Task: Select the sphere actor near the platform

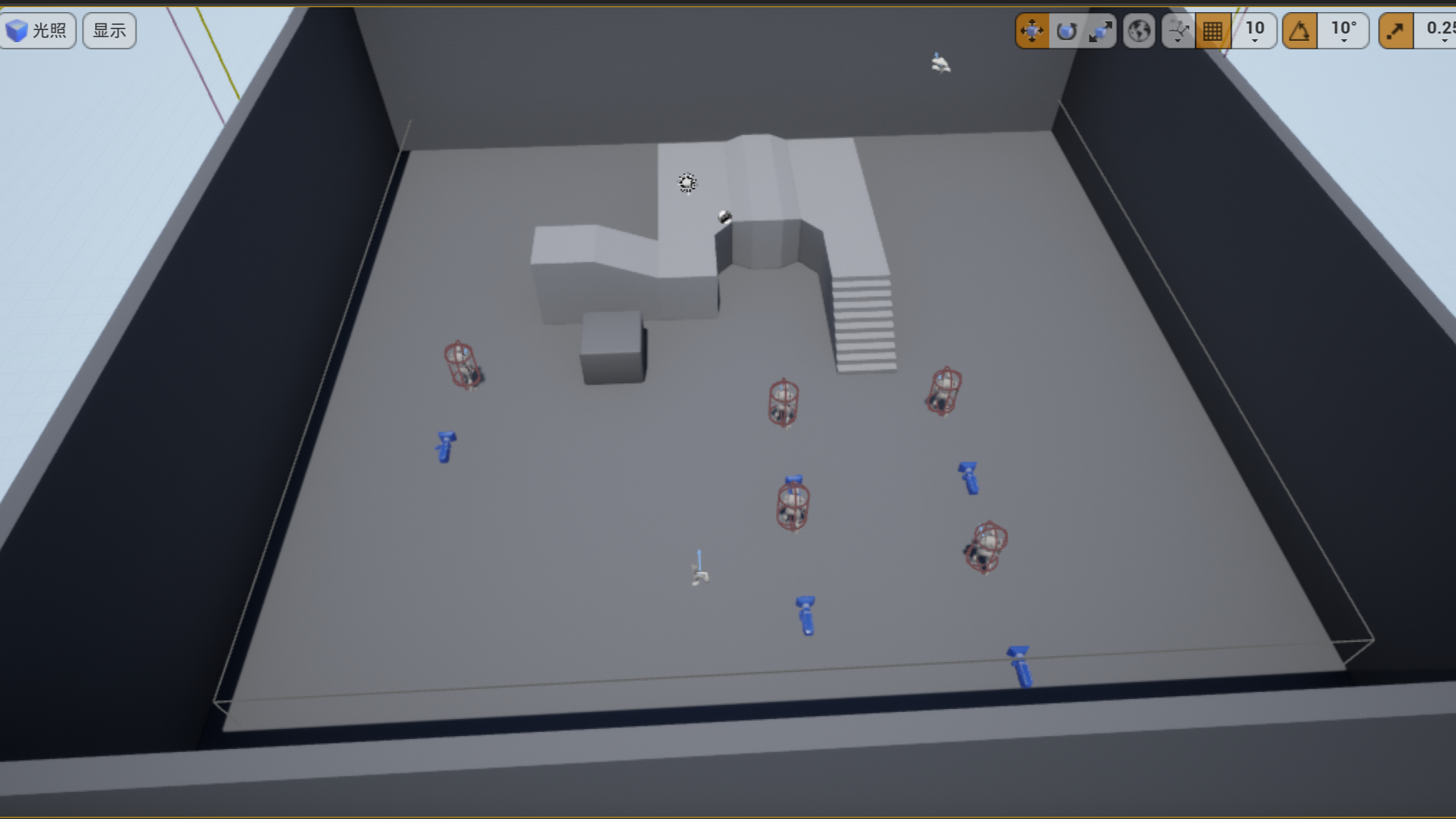Action: coord(725,217)
